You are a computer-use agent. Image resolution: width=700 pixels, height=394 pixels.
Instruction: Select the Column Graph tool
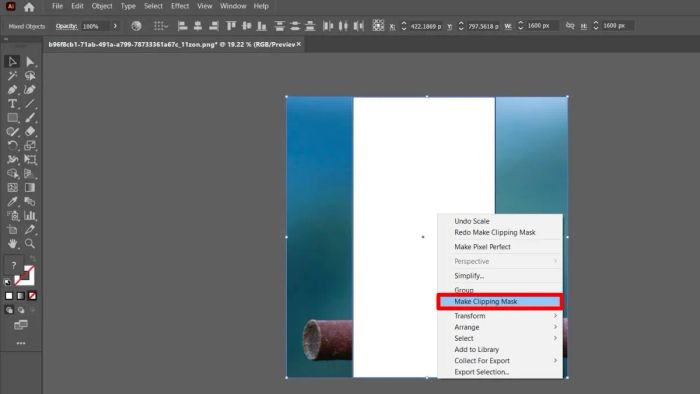coord(30,216)
